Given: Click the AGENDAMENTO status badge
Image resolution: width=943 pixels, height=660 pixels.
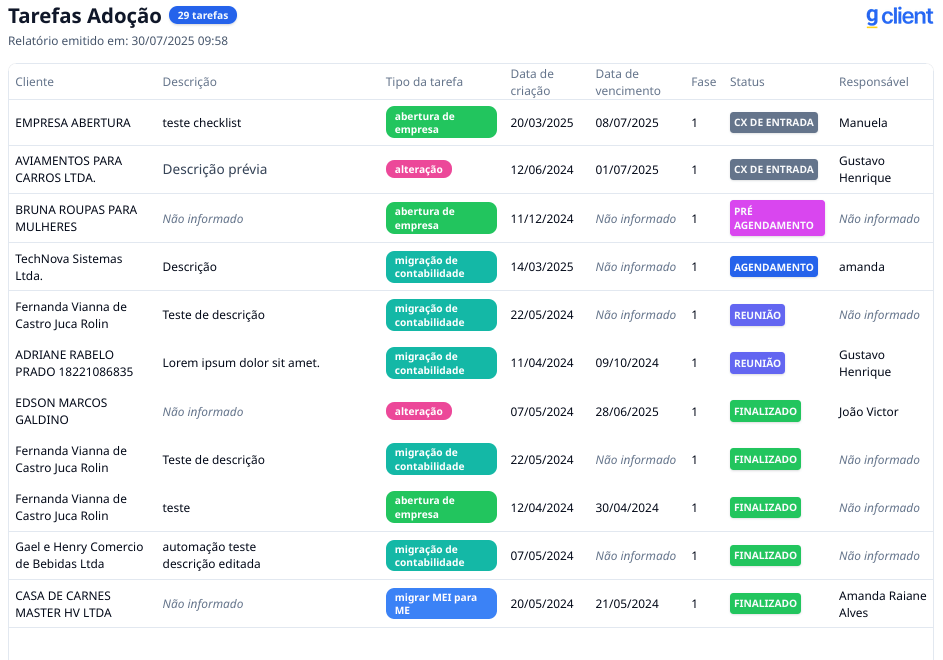Looking at the screenshot, I should pos(773,267).
